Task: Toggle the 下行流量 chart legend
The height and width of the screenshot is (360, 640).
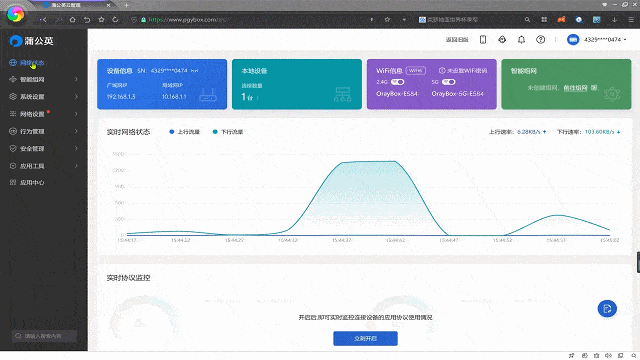Action: [x=228, y=132]
